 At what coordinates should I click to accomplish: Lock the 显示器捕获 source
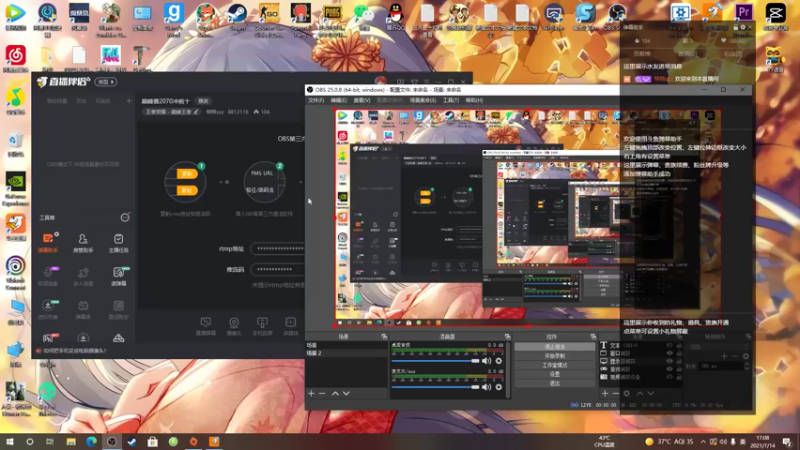(679, 361)
